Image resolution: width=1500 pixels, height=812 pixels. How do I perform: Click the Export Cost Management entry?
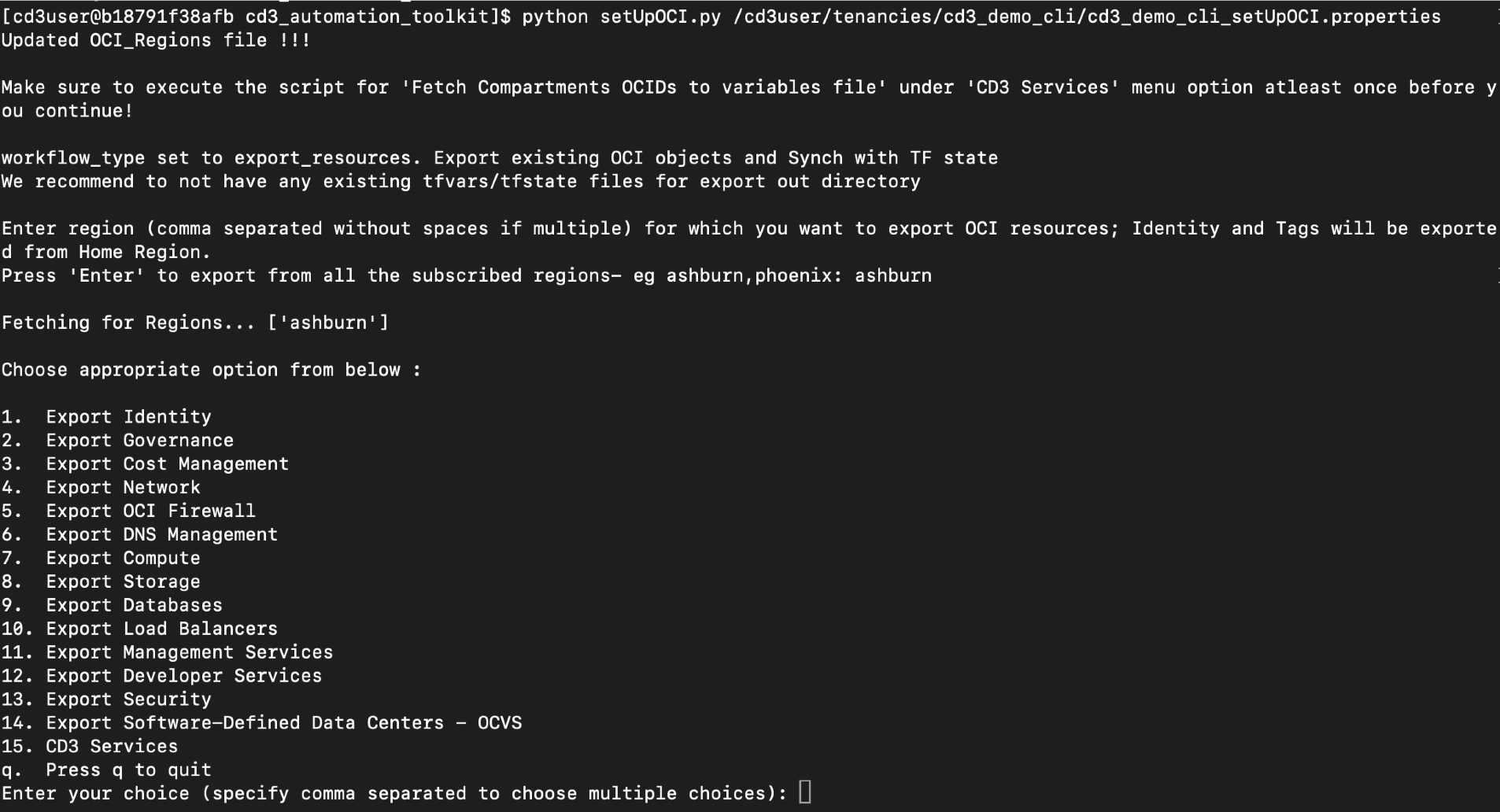point(145,464)
